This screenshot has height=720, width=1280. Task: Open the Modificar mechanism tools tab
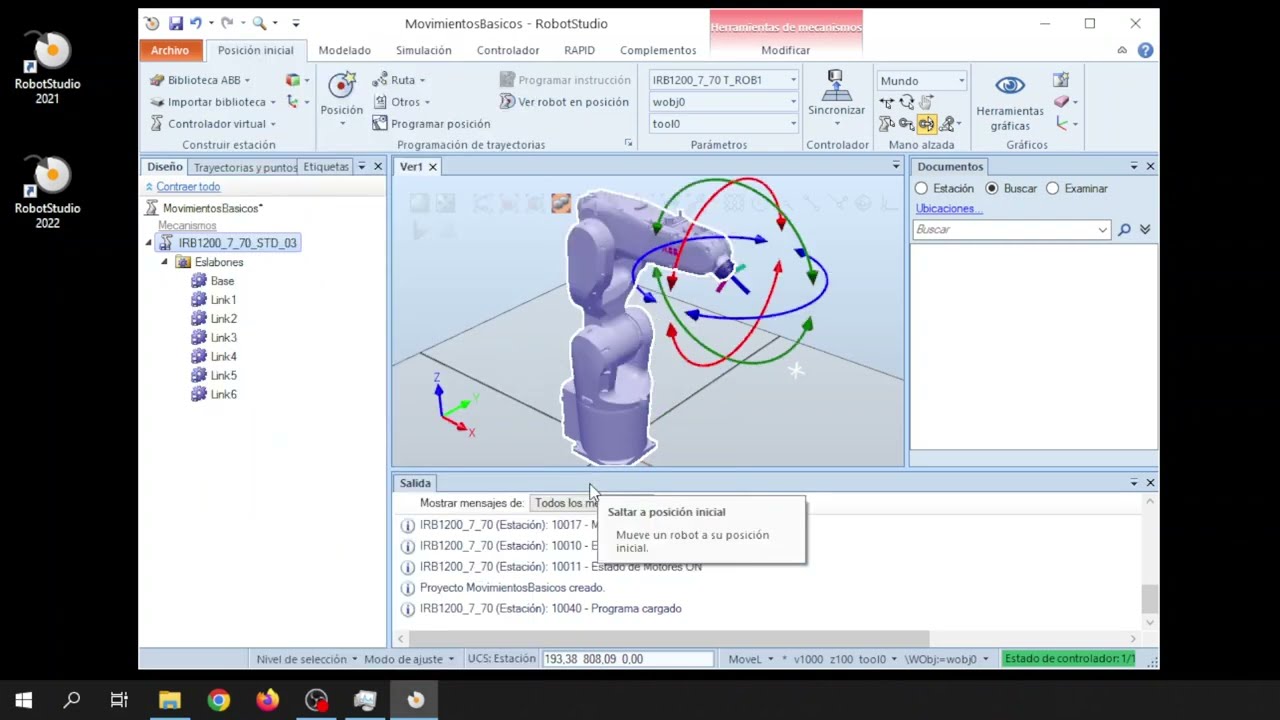tap(786, 50)
